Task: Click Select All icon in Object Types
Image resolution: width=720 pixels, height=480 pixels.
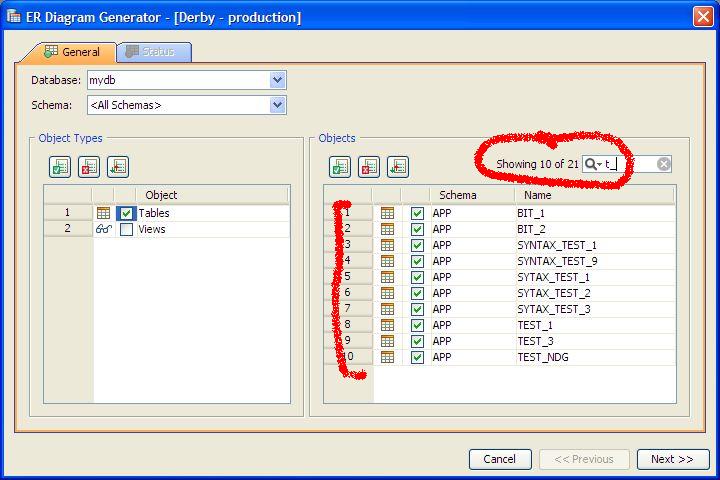Action: [x=60, y=167]
